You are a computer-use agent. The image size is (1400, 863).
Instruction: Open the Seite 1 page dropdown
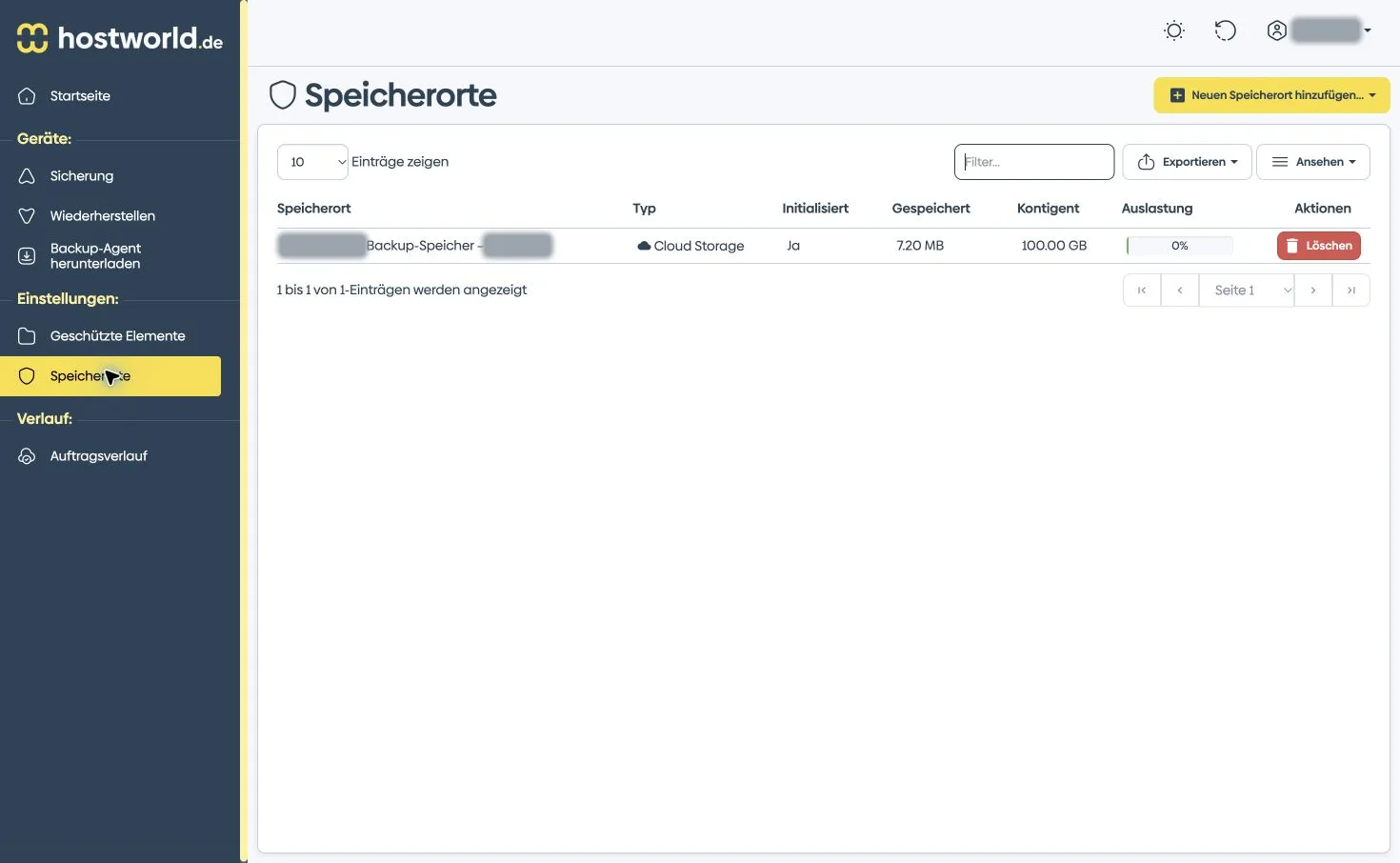click(x=1247, y=291)
